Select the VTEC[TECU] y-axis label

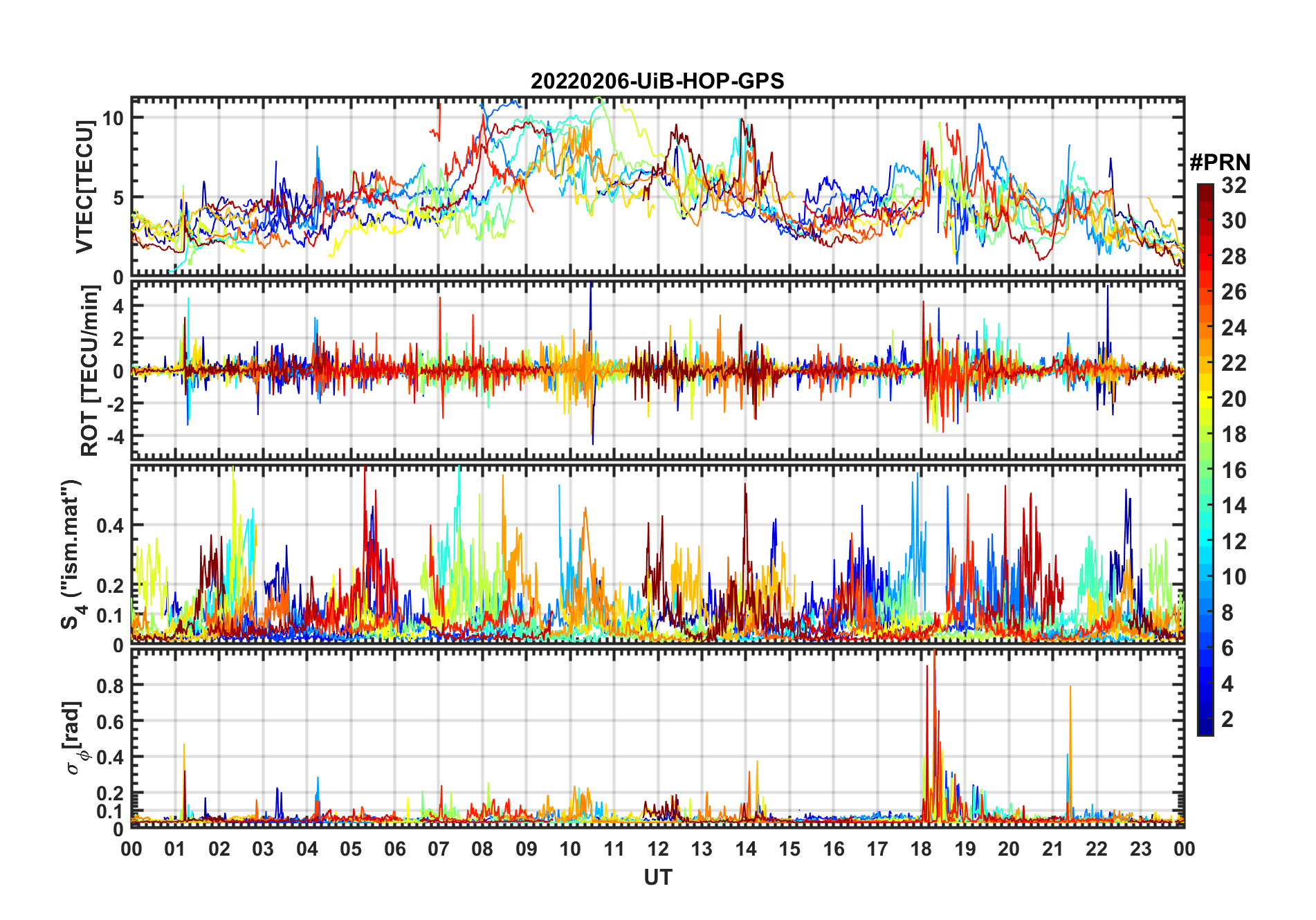[x=84, y=187]
